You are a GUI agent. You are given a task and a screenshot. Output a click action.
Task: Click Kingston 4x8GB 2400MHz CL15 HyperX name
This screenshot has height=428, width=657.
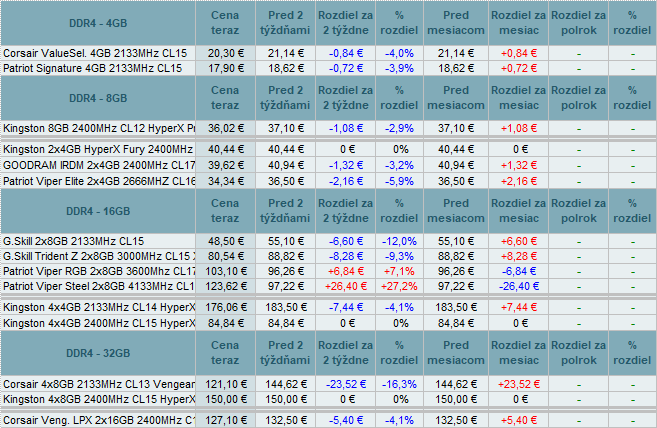pyautogui.click(x=99, y=399)
